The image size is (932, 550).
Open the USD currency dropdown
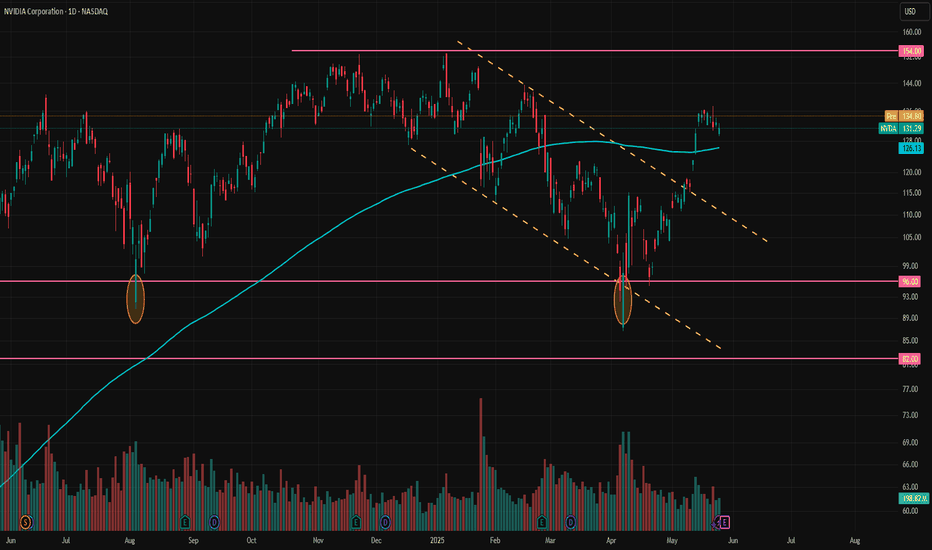[x=913, y=11]
